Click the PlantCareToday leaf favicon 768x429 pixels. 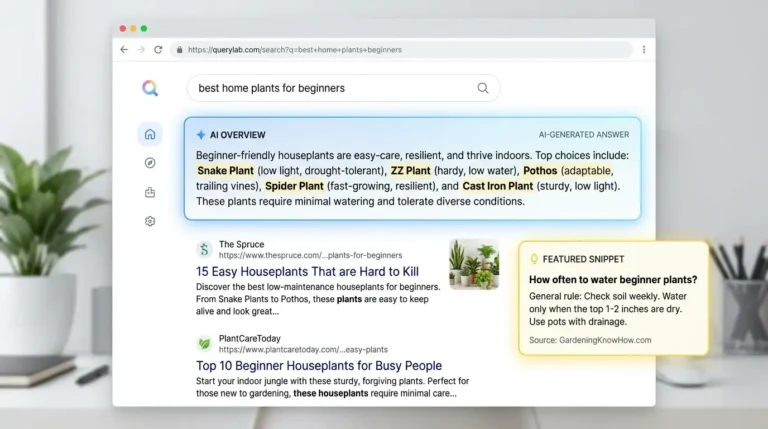click(204, 344)
